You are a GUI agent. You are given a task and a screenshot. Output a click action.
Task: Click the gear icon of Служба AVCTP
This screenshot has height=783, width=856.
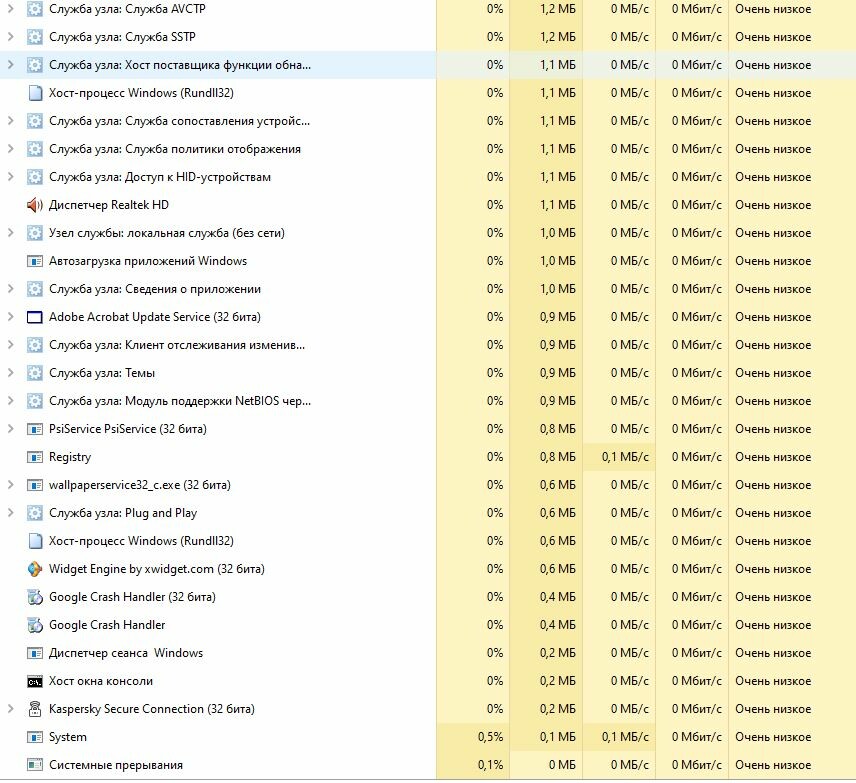(34, 9)
